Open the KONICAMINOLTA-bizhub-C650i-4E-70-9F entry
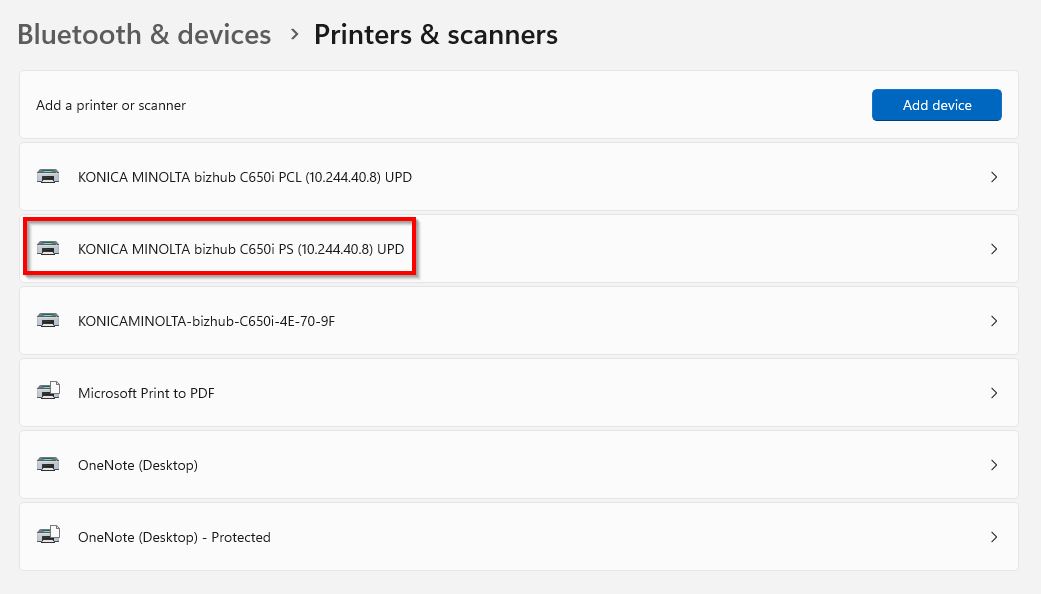 [206, 321]
